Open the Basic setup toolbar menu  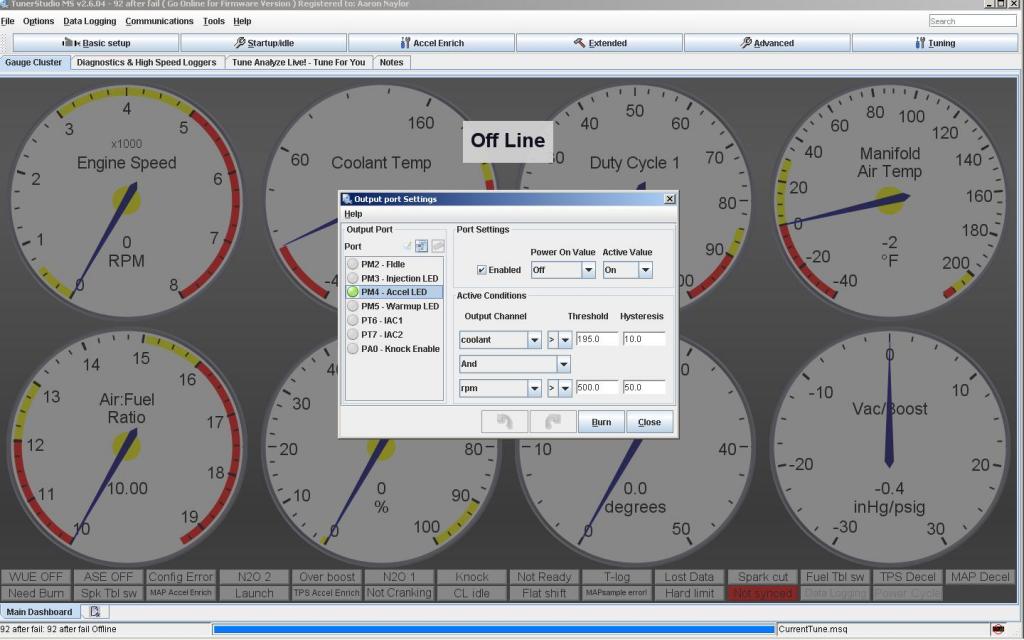tap(96, 43)
